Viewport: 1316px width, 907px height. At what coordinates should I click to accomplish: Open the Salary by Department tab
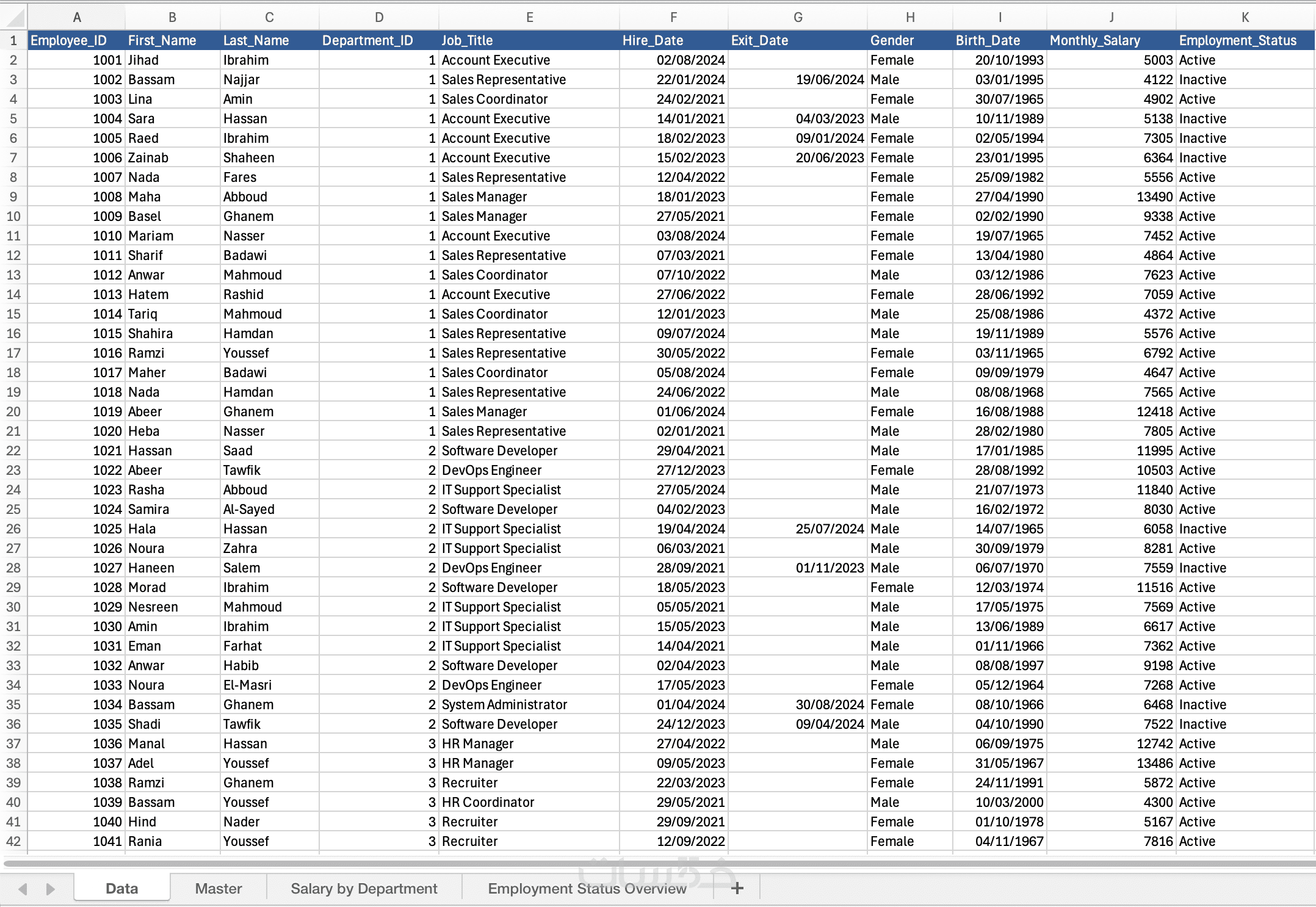tap(364, 888)
